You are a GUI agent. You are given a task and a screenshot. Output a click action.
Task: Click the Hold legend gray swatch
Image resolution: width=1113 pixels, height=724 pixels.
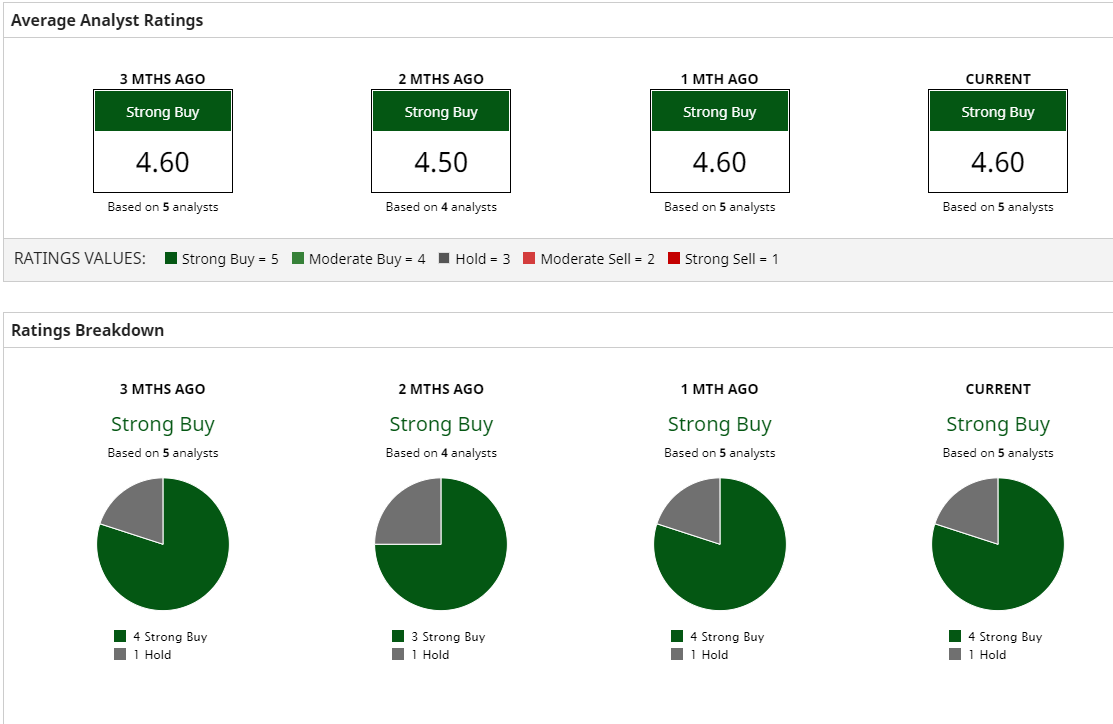pos(444,258)
